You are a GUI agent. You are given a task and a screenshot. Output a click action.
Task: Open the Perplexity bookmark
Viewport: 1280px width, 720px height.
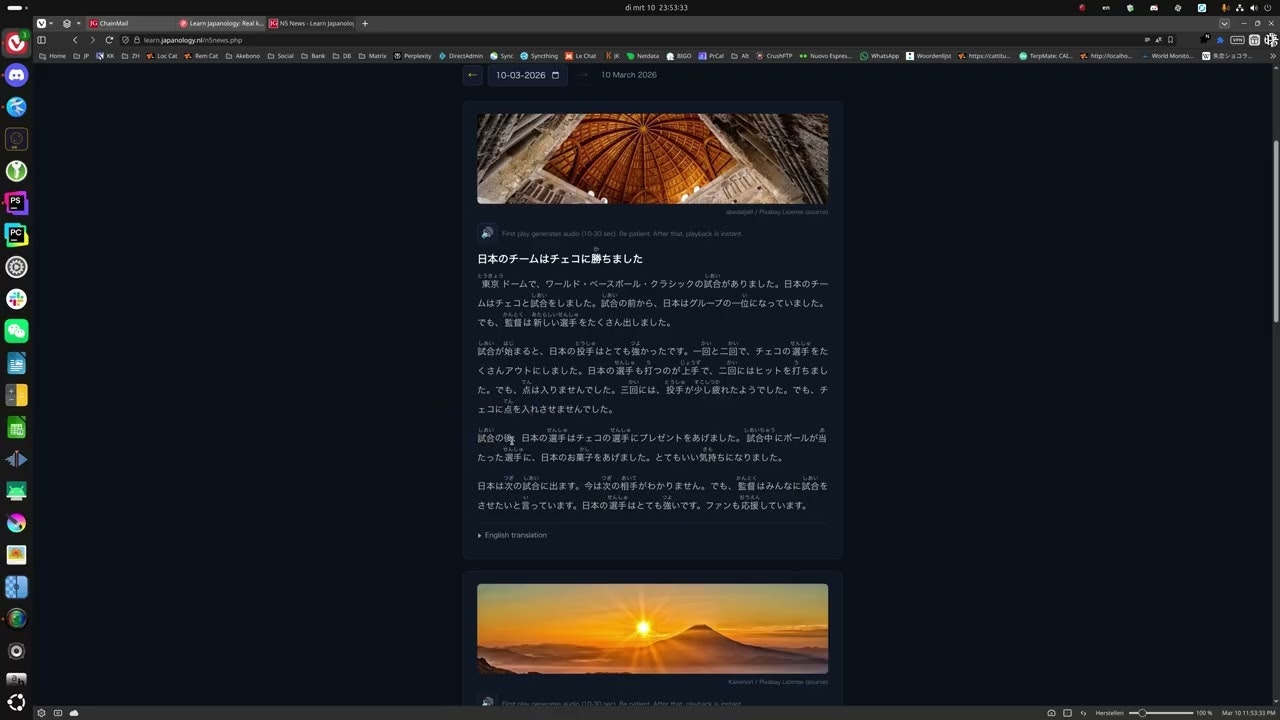(x=413, y=56)
